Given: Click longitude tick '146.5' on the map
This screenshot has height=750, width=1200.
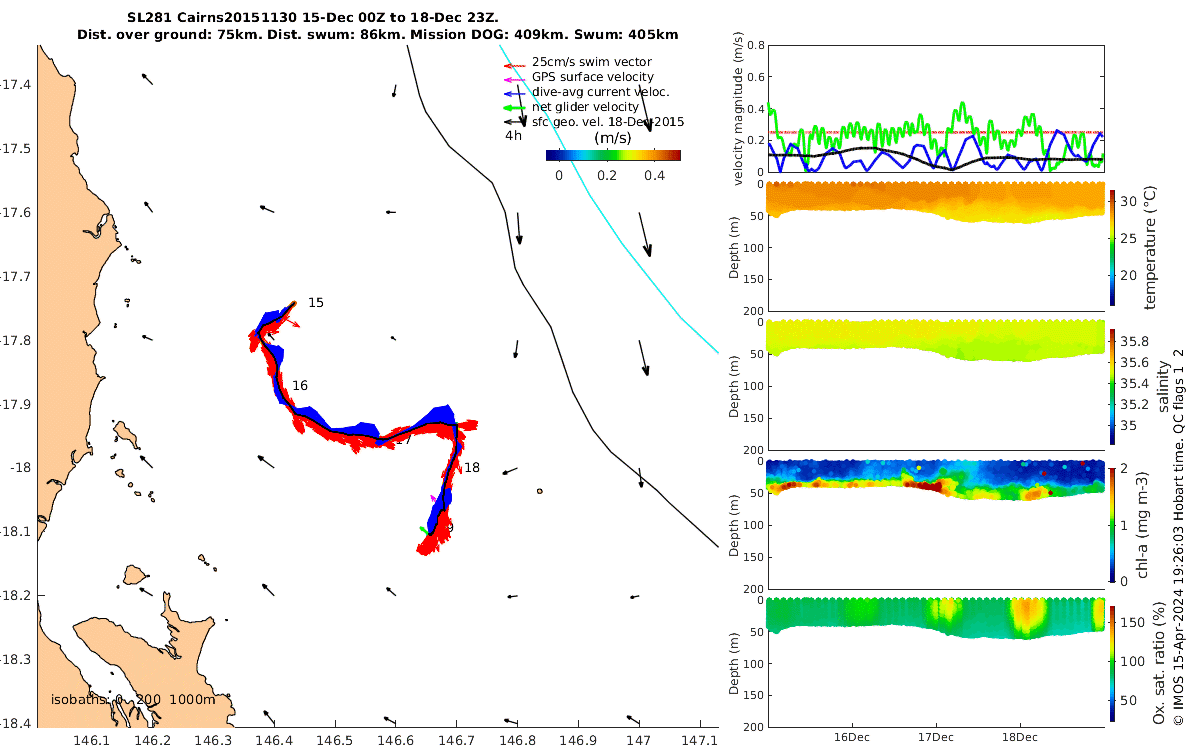Looking at the screenshot, I should click(335, 740).
